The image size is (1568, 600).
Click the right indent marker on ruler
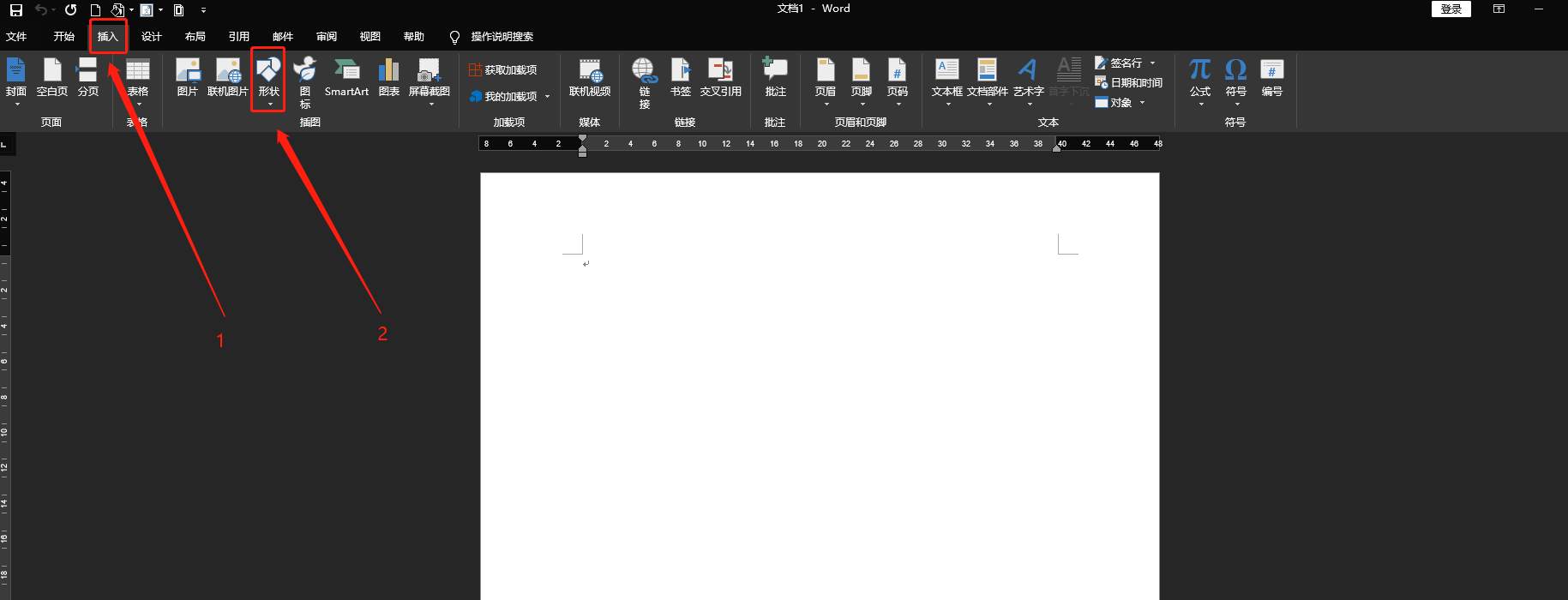(x=1056, y=148)
